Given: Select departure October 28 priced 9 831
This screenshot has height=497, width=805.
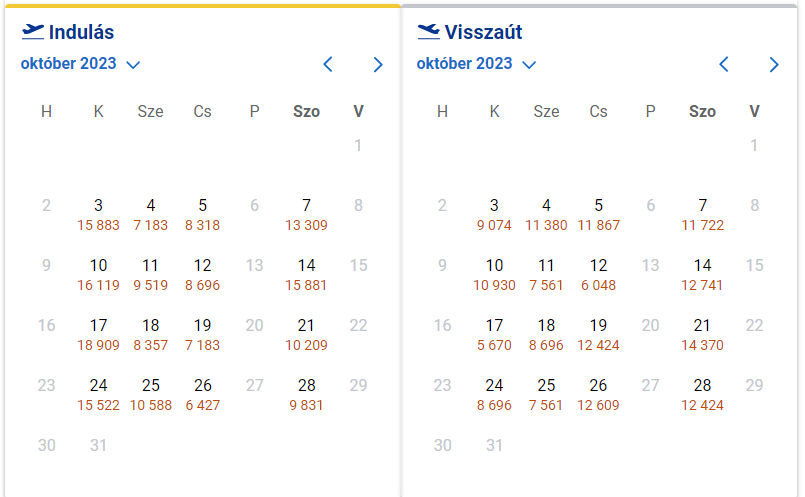Looking at the screenshot, I should point(306,394).
